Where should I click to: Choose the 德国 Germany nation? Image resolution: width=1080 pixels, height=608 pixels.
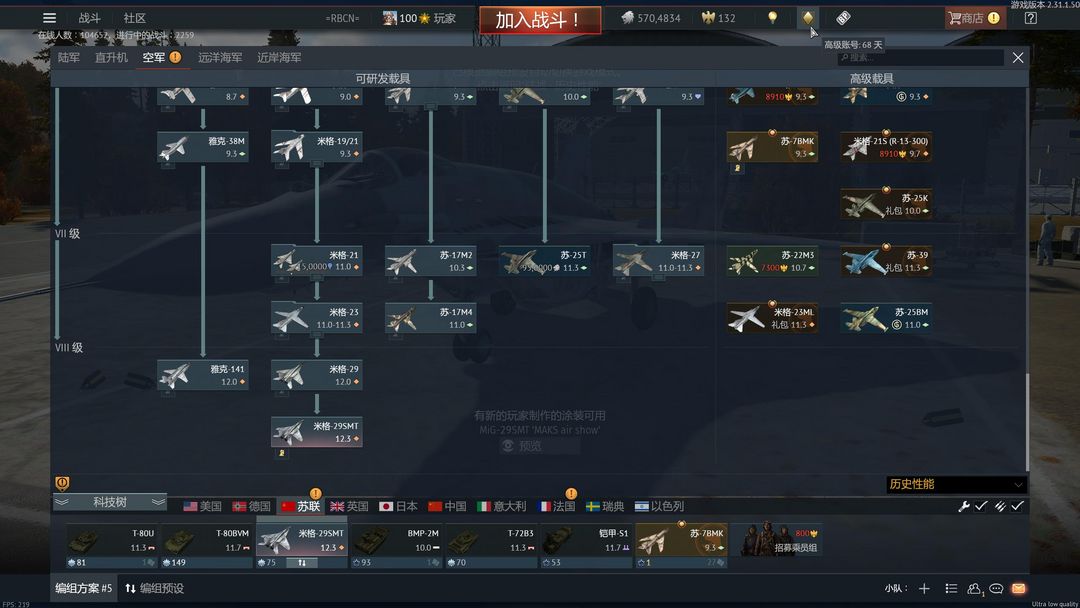(251, 506)
